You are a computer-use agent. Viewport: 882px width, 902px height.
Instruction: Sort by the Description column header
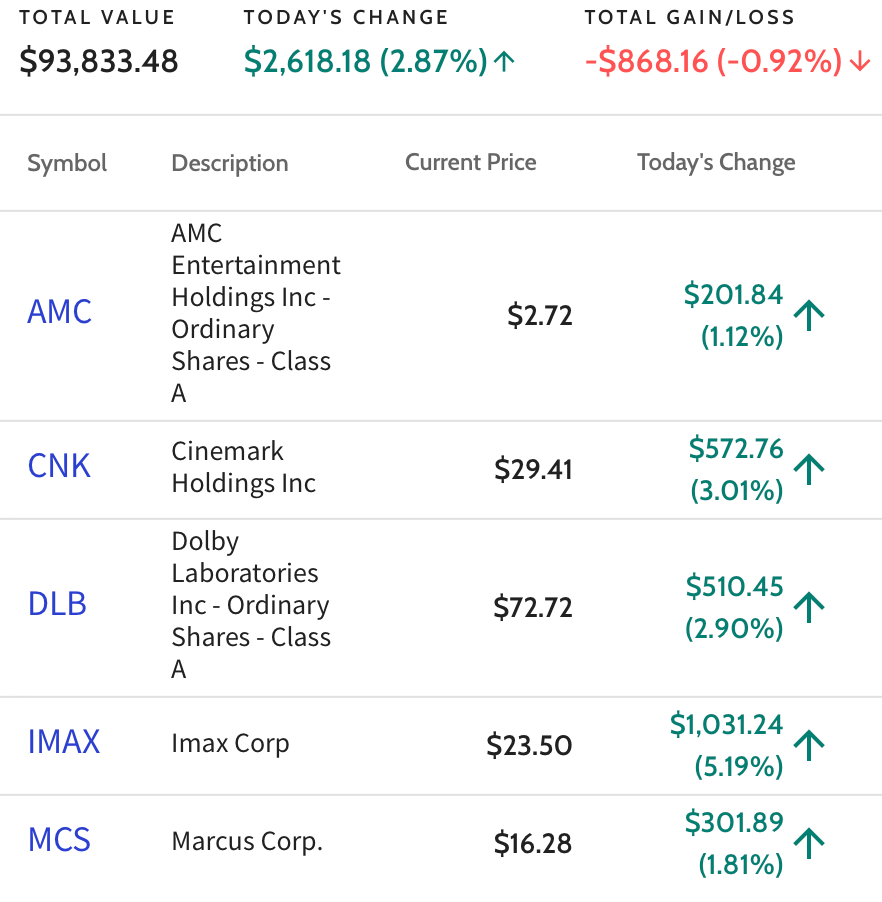coord(230,163)
